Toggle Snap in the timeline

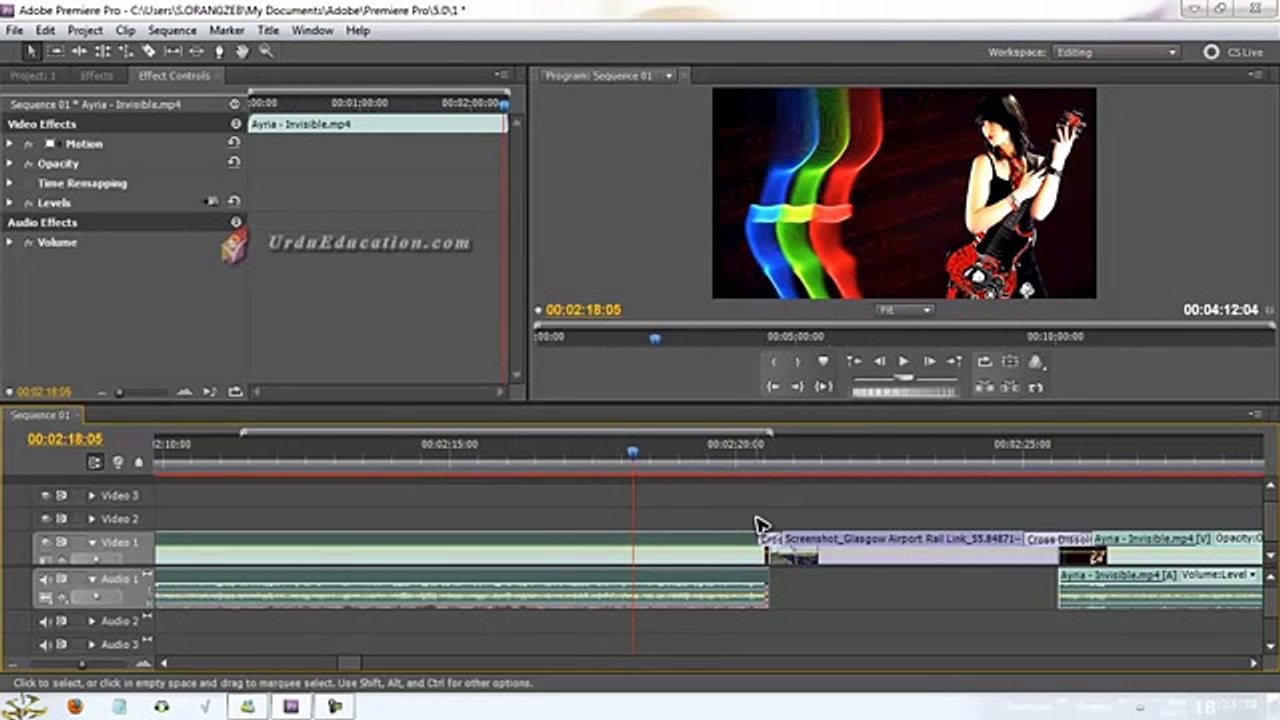point(95,462)
